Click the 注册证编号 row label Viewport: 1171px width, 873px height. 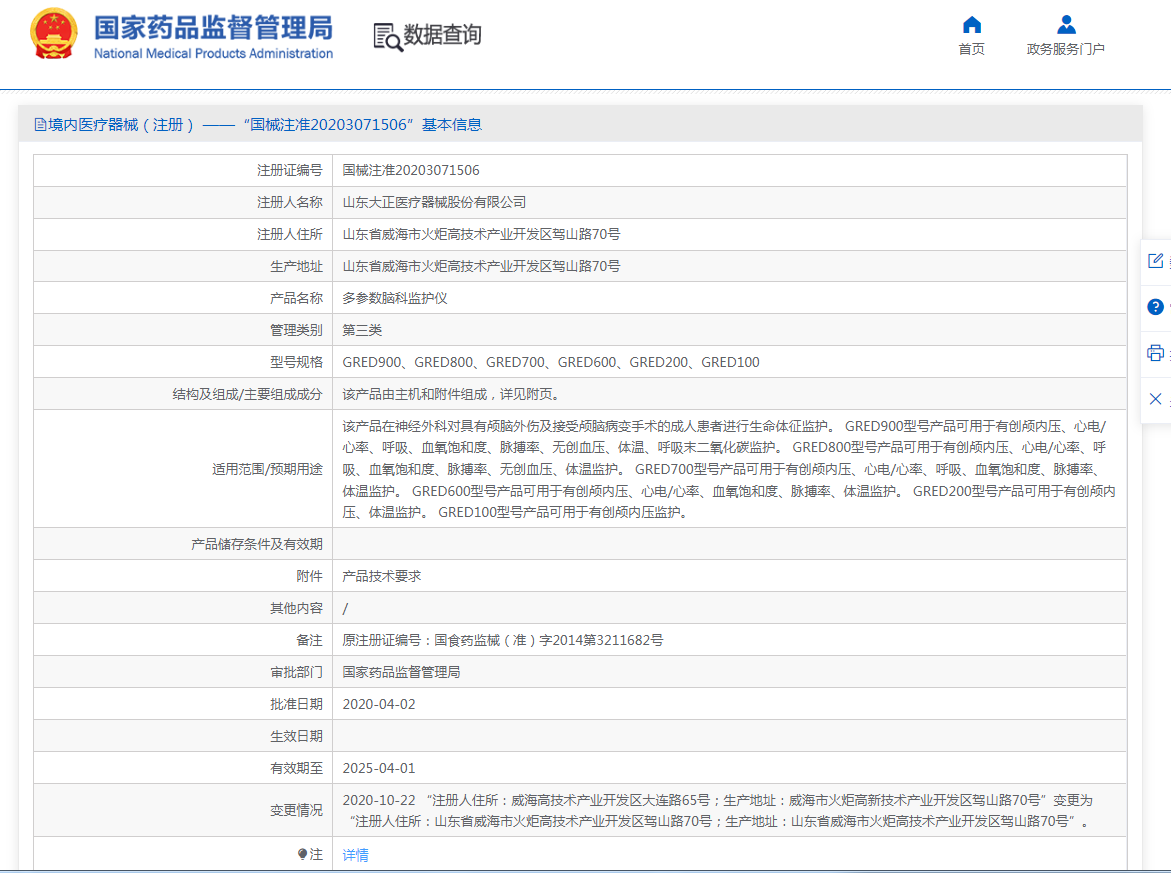point(290,170)
